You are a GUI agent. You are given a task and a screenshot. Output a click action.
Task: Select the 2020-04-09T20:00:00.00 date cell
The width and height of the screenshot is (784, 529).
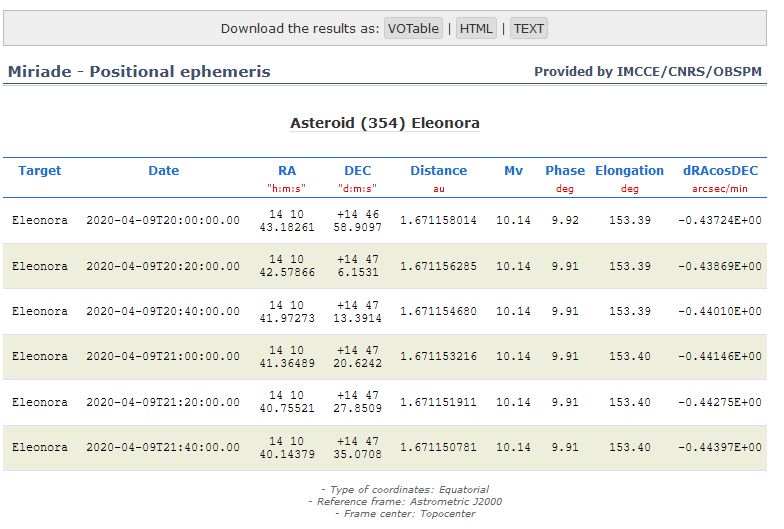[x=163, y=220]
